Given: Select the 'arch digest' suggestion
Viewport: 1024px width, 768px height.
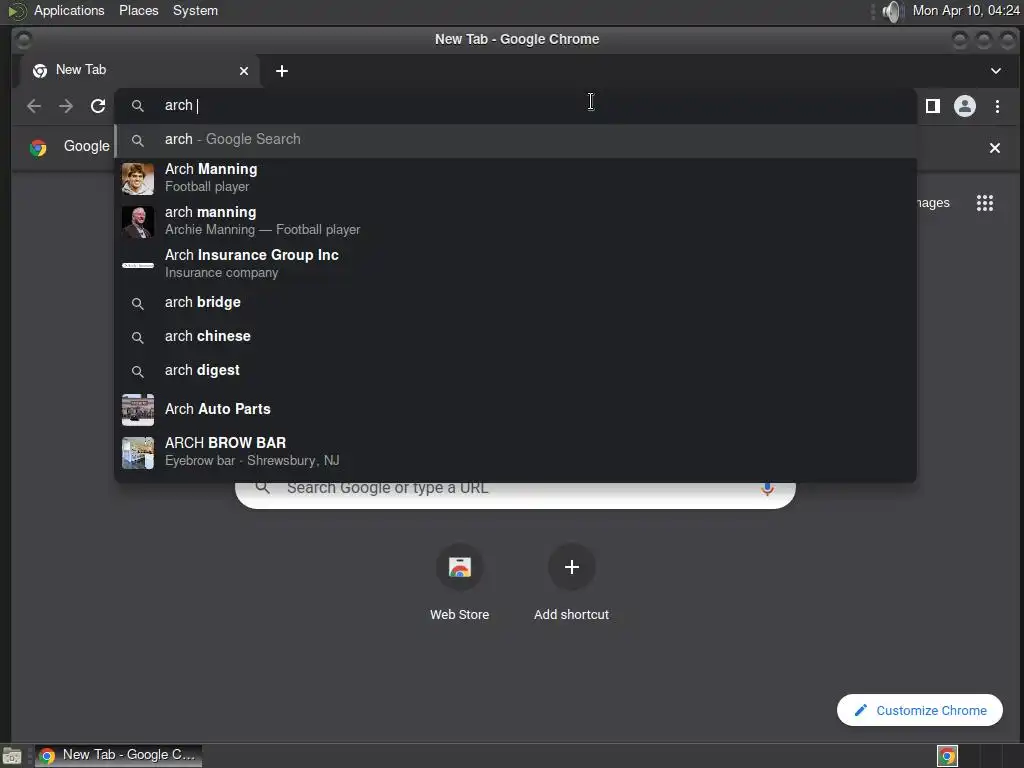Looking at the screenshot, I should pos(515,370).
